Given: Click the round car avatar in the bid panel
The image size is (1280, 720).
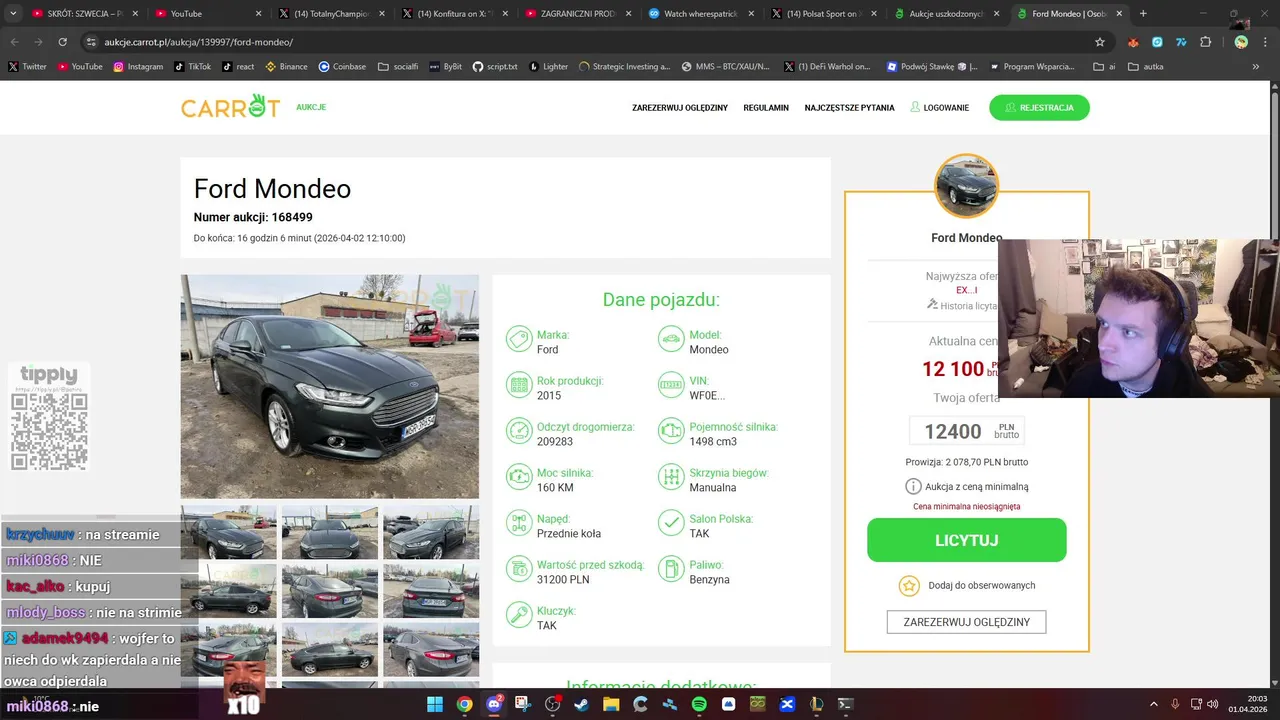Looking at the screenshot, I should coord(966,186).
